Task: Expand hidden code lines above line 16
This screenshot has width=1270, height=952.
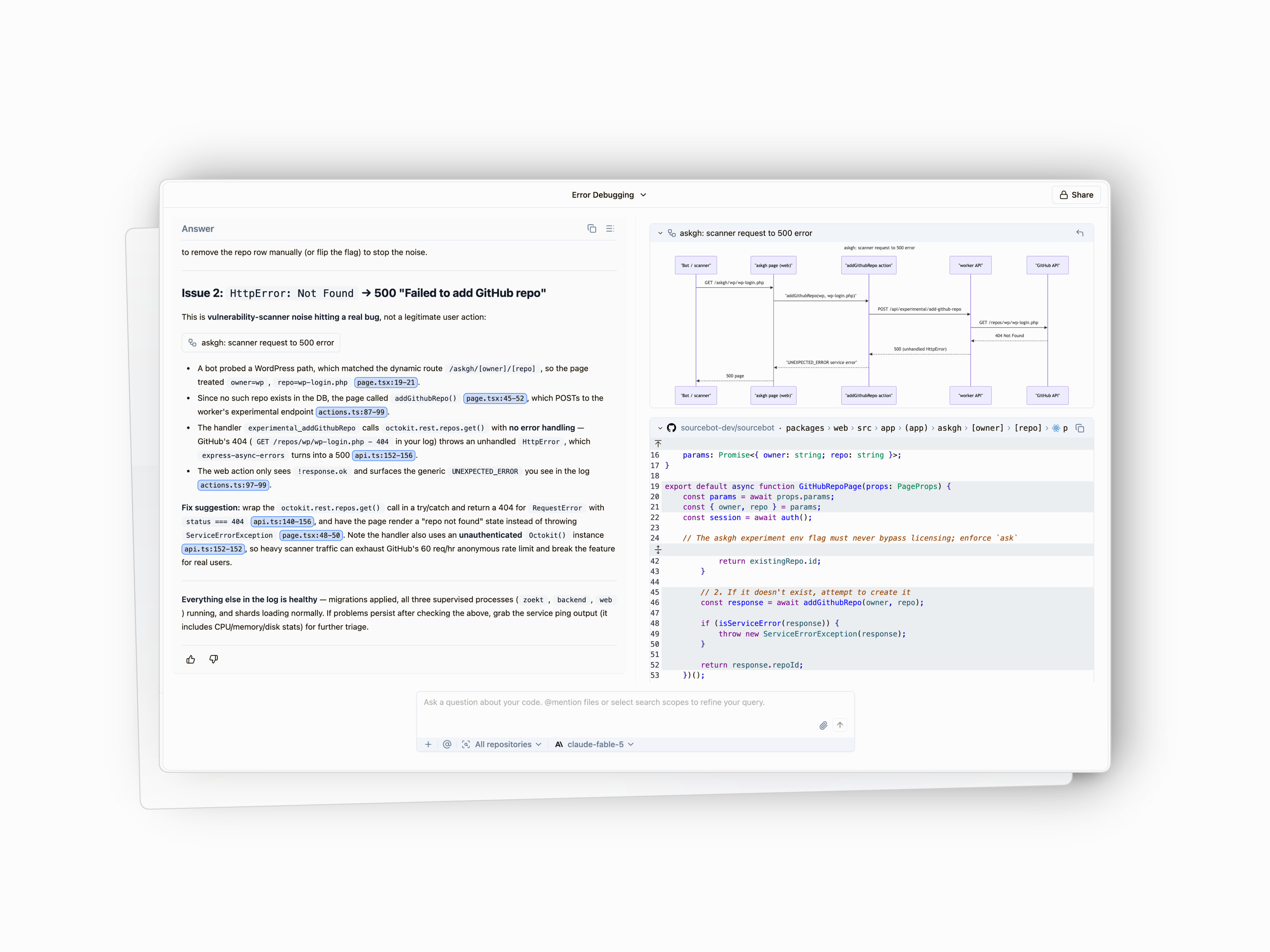Action: [x=658, y=444]
